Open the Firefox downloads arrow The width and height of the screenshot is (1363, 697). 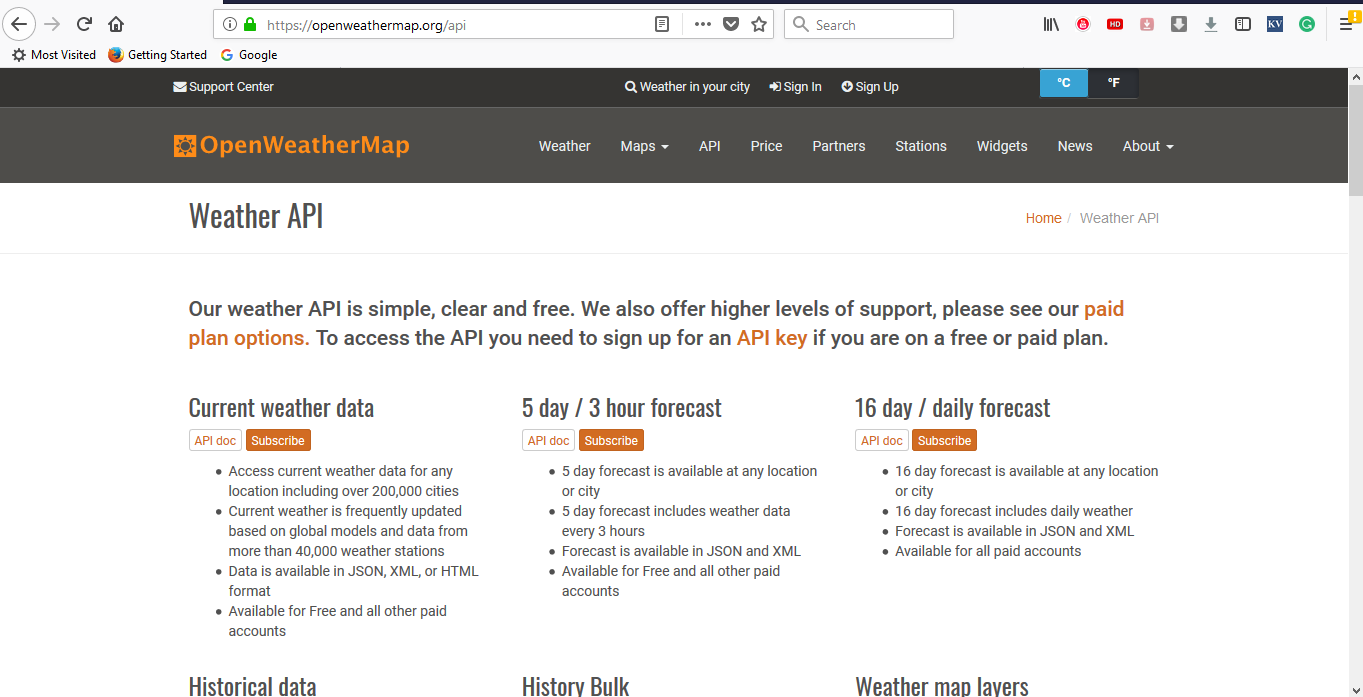[1211, 25]
